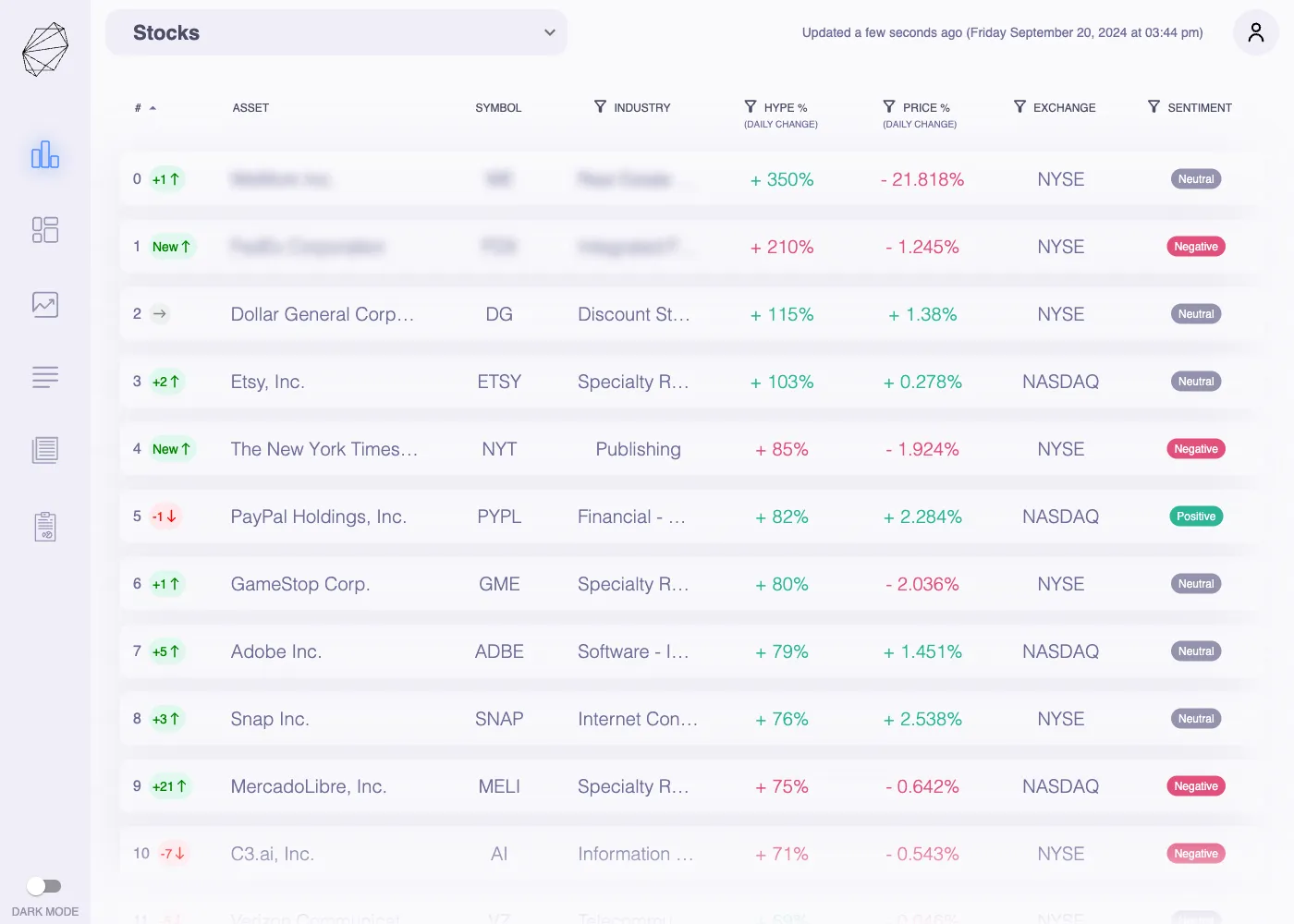Click the New rank badge in row 1
Viewport: 1294px width, 924px height.
[x=172, y=247]
